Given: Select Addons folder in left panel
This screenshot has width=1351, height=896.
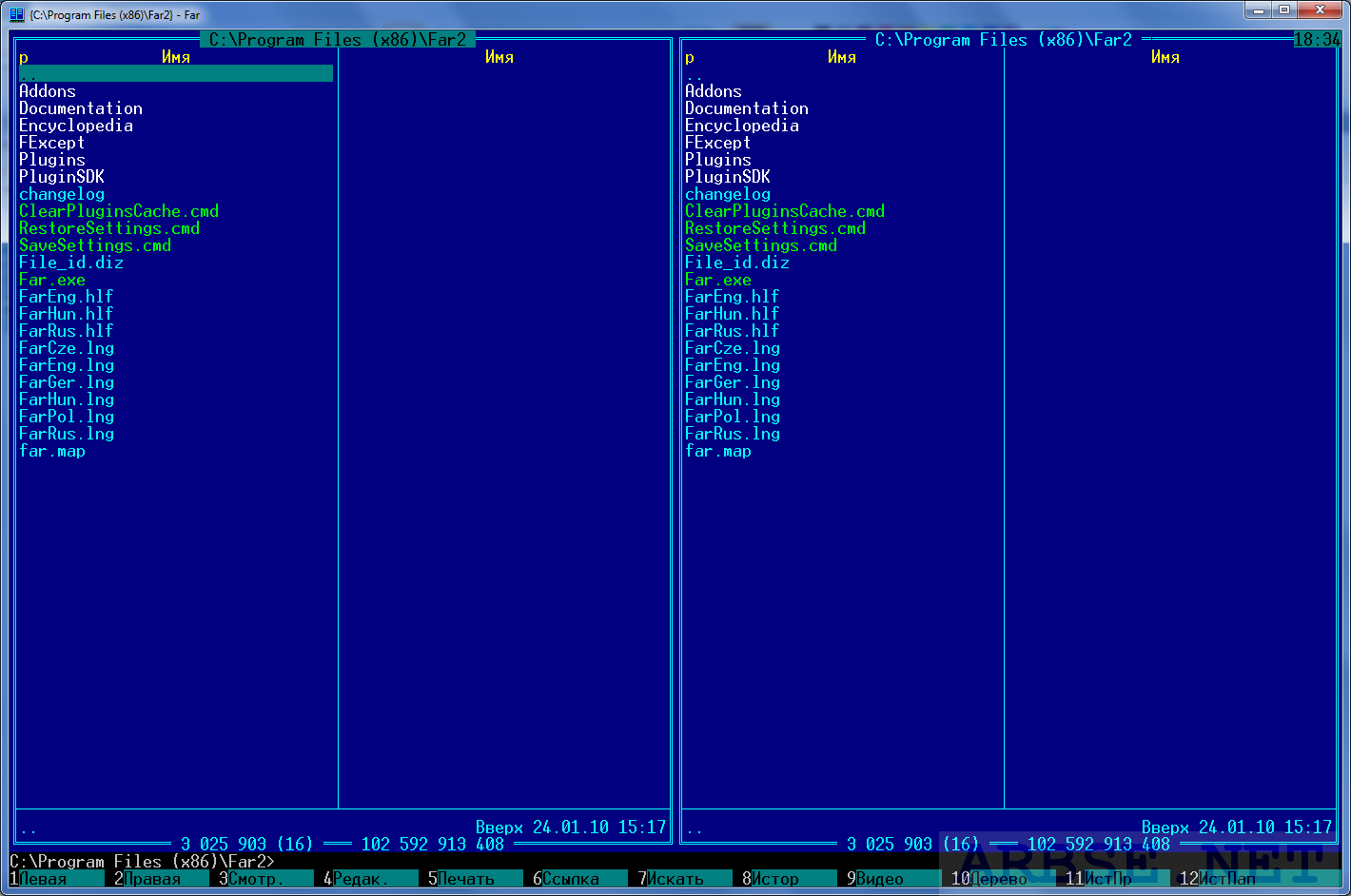Looking at the screenshot, I should [48, 91].
